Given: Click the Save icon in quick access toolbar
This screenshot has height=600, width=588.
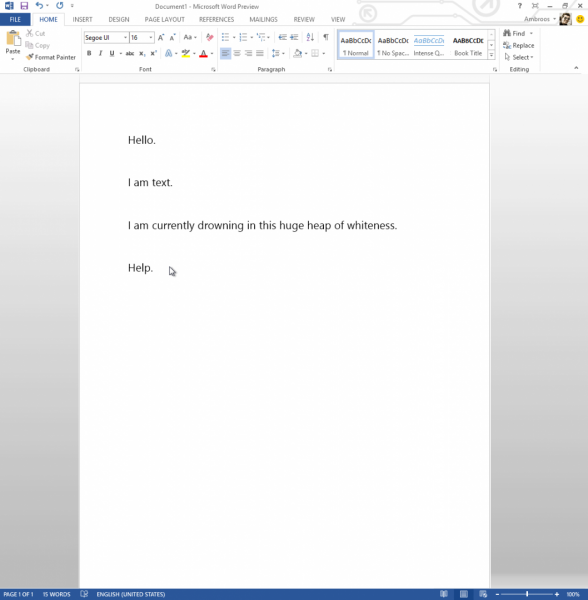Looking at the screenshot, I should click(x=24, y=6).
